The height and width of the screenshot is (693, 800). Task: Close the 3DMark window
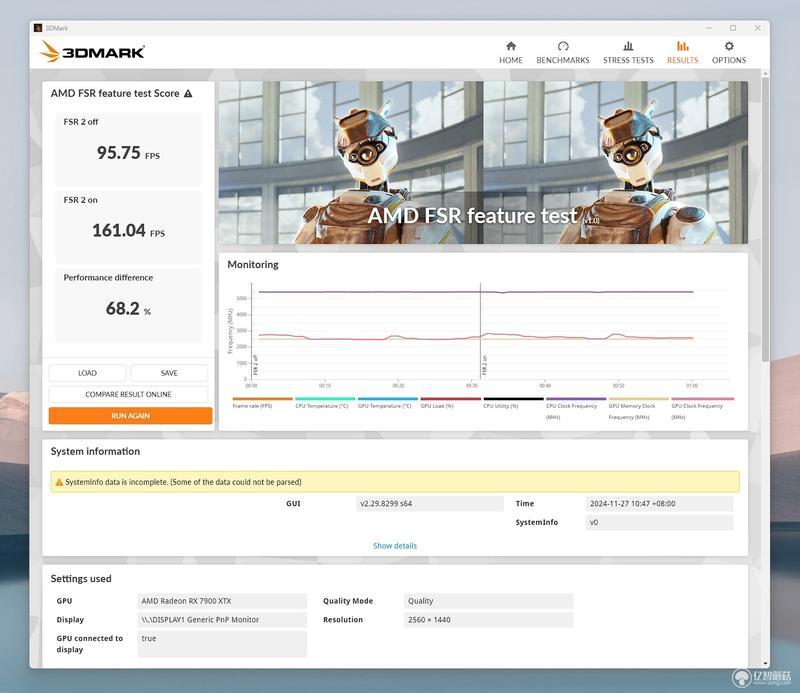(x=757, y=28)
